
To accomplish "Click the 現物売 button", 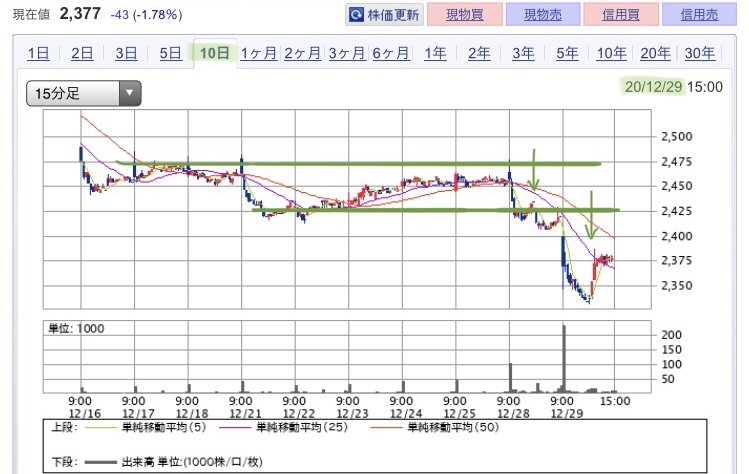I will pos(543,15).
